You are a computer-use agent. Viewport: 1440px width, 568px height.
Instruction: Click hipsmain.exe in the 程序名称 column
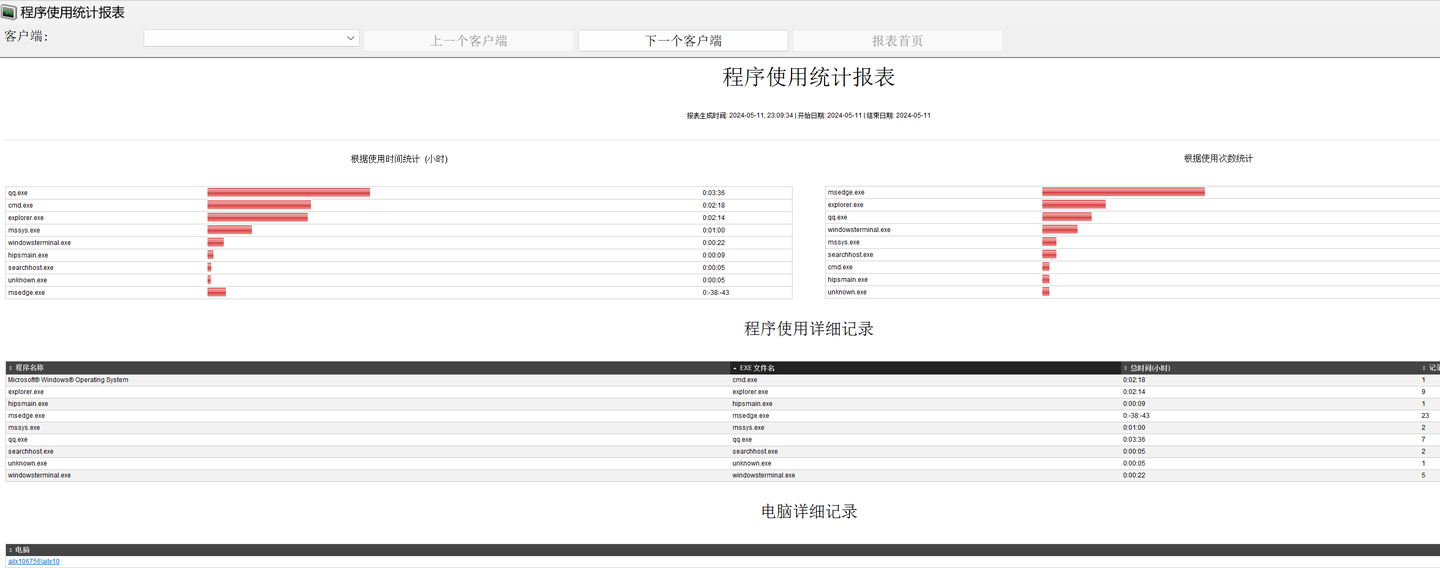[x=28, y=404]
